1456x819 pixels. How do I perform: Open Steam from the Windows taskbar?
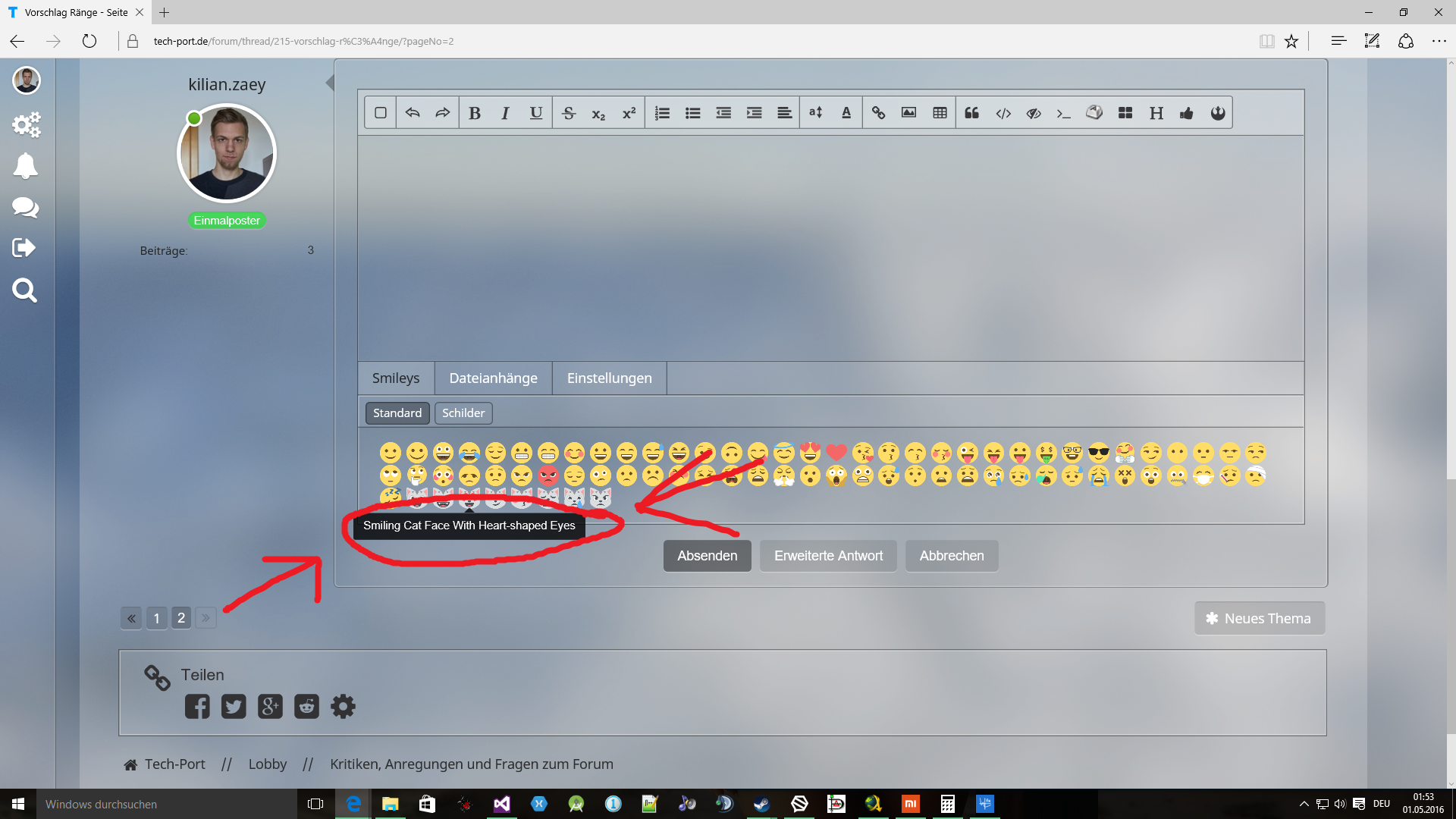761,804
